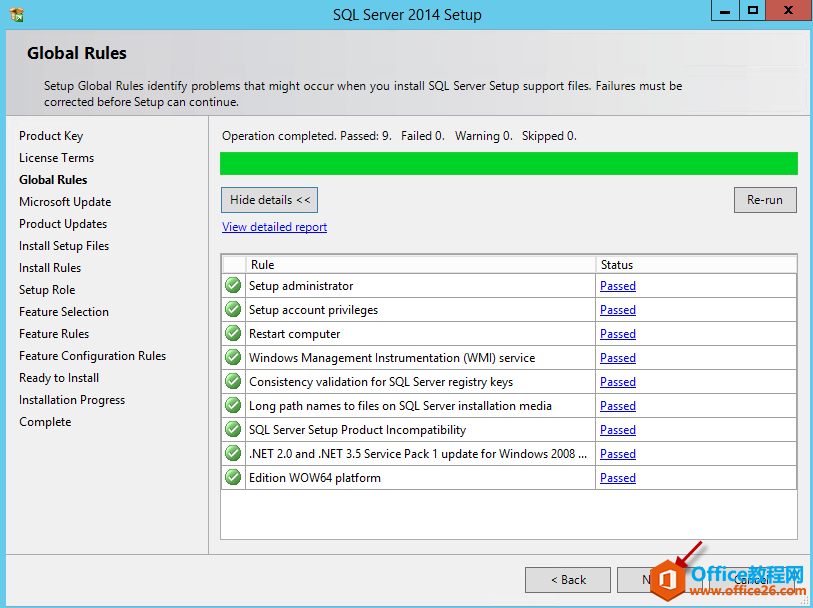This screenshot has height=608, width=813.
Task: Select Product Key step in left navigation
Action: pyautogui.click(x=51, y=136)
